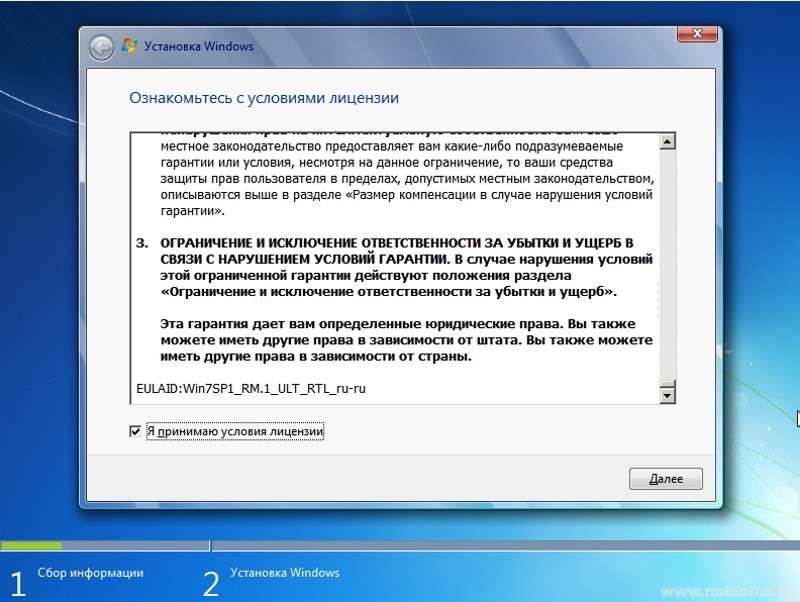
Task: Click the word гарантии». ending the paragraph
Action: [x=192, y=211]
